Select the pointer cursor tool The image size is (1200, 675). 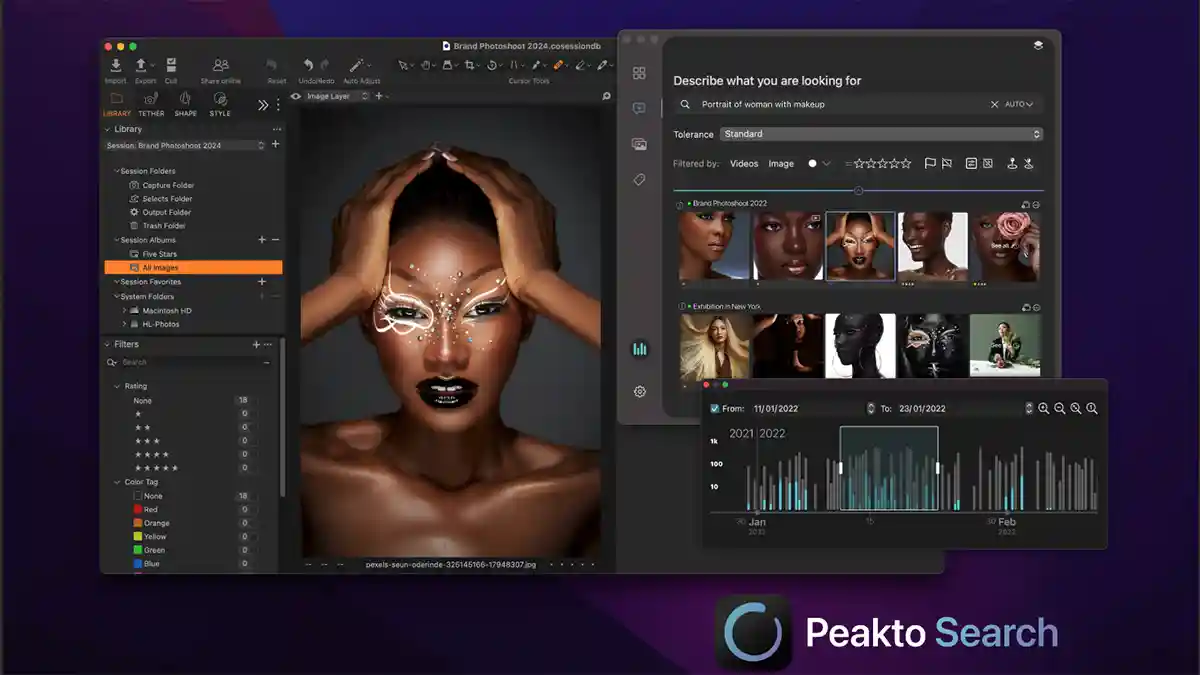403,66
